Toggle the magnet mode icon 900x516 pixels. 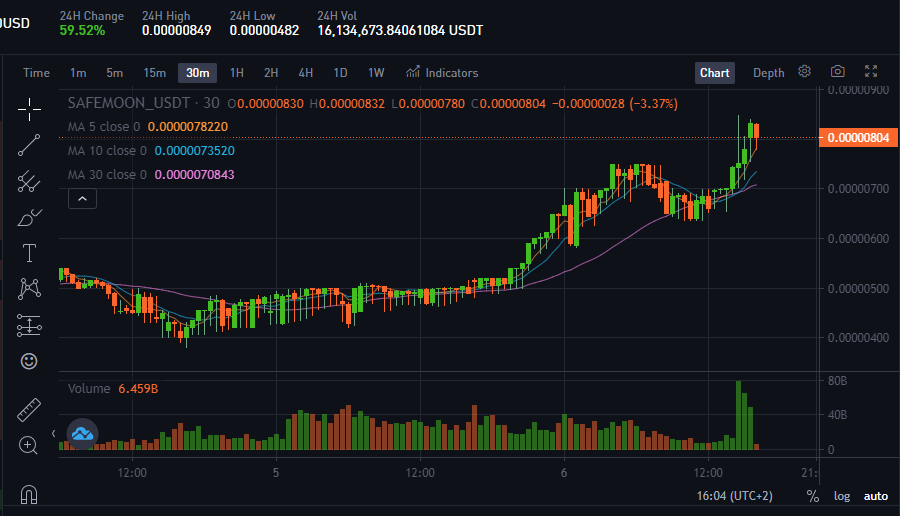pos(29,495)
